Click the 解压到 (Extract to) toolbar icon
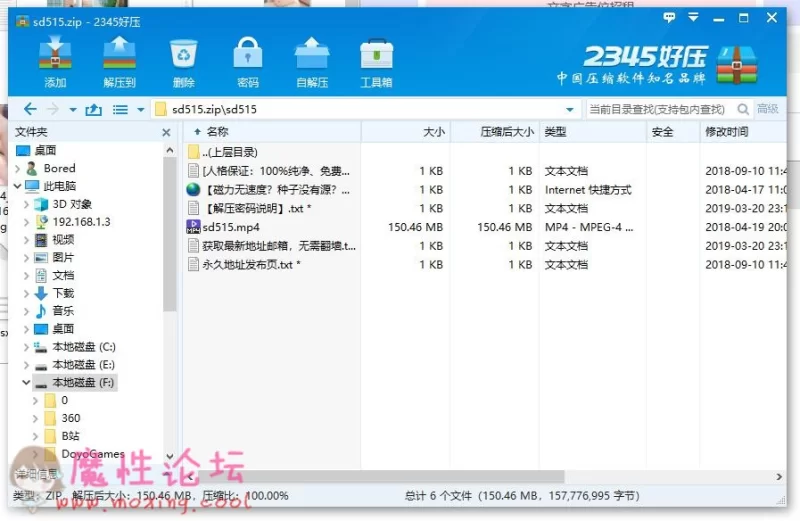This screenshot has width=800, height=521. coord(119,62)
